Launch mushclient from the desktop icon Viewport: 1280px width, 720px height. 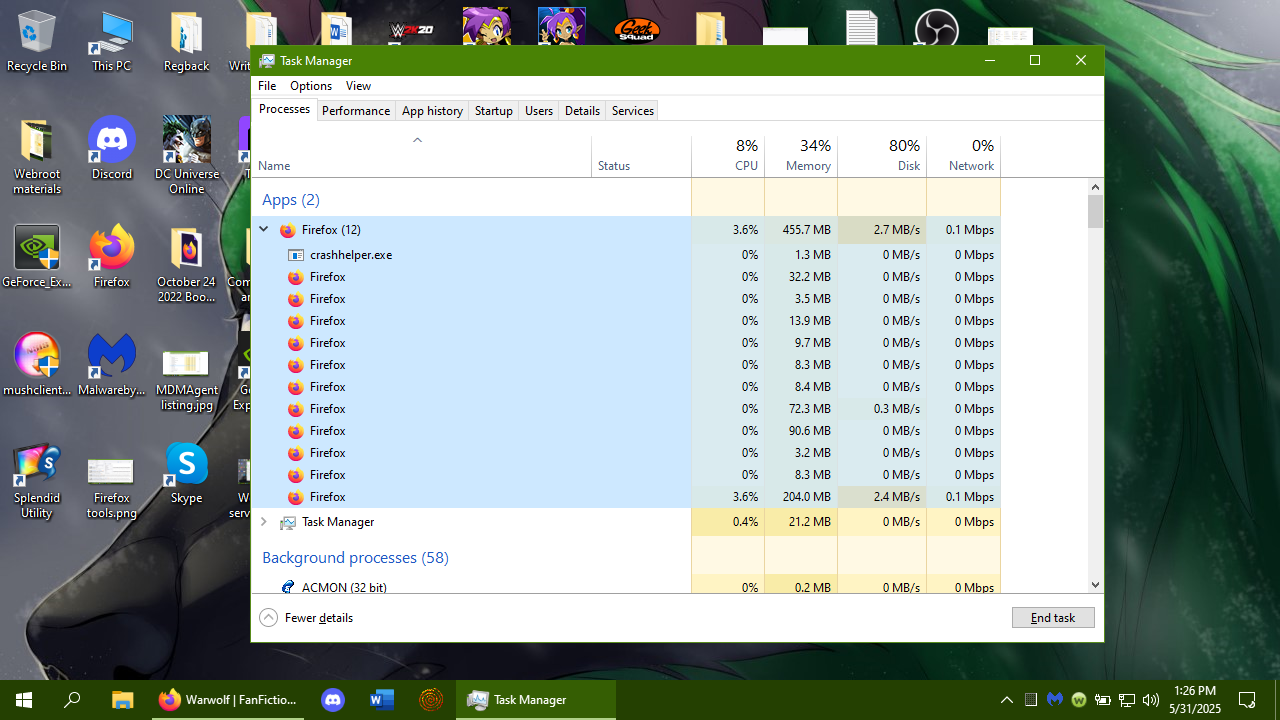pyautogui.click(x=37, y=364)
